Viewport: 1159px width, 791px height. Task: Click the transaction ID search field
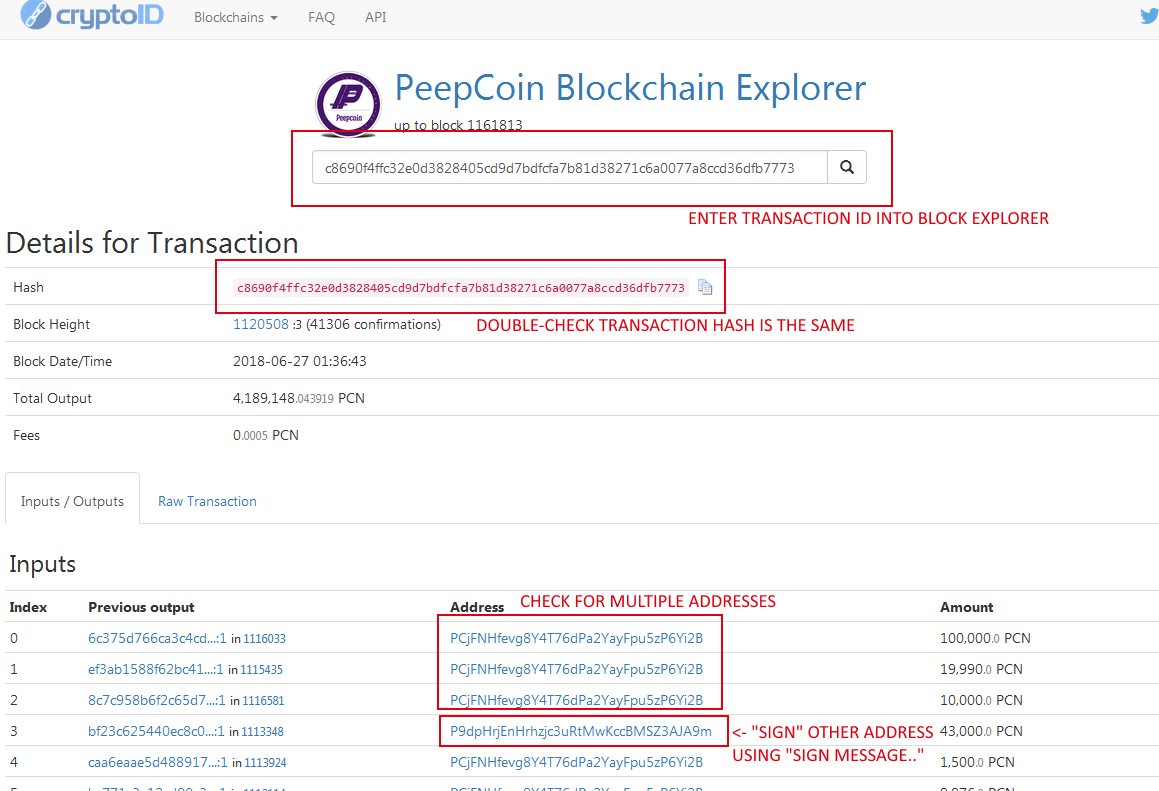point(570,167)
